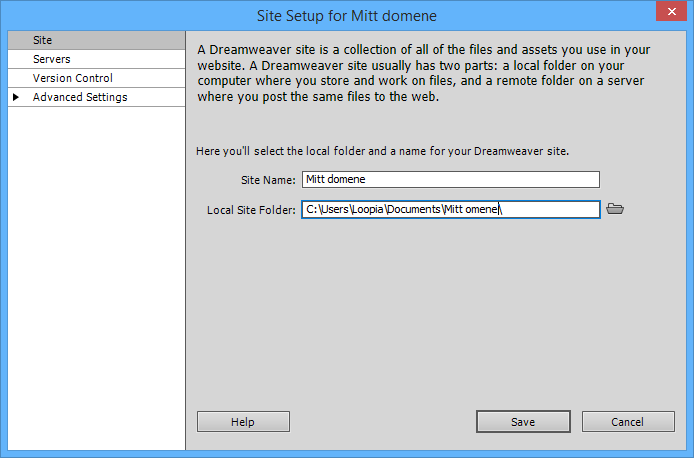The image size is (694, 458).
Task: Close the Site Setup window
Action: 671,11
